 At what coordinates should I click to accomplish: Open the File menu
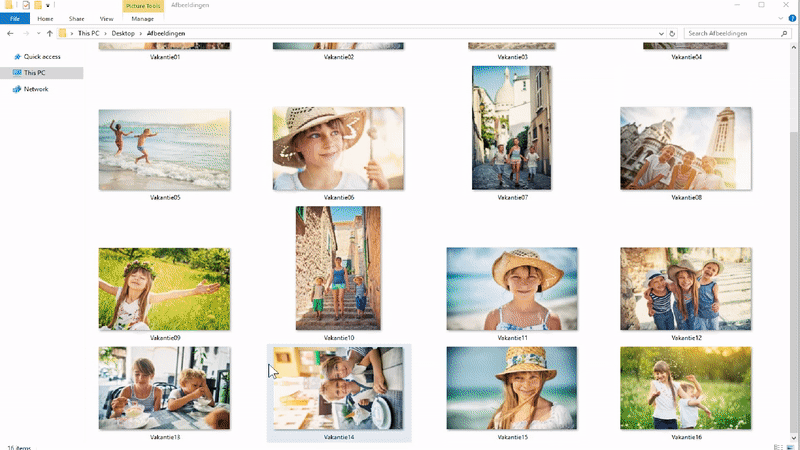(x=15, y=18)
